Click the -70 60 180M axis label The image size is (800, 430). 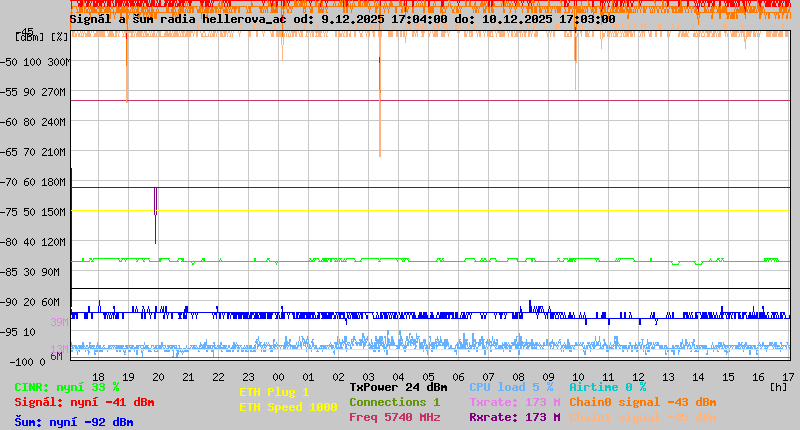pyautogui.click(x=33, y=182)
